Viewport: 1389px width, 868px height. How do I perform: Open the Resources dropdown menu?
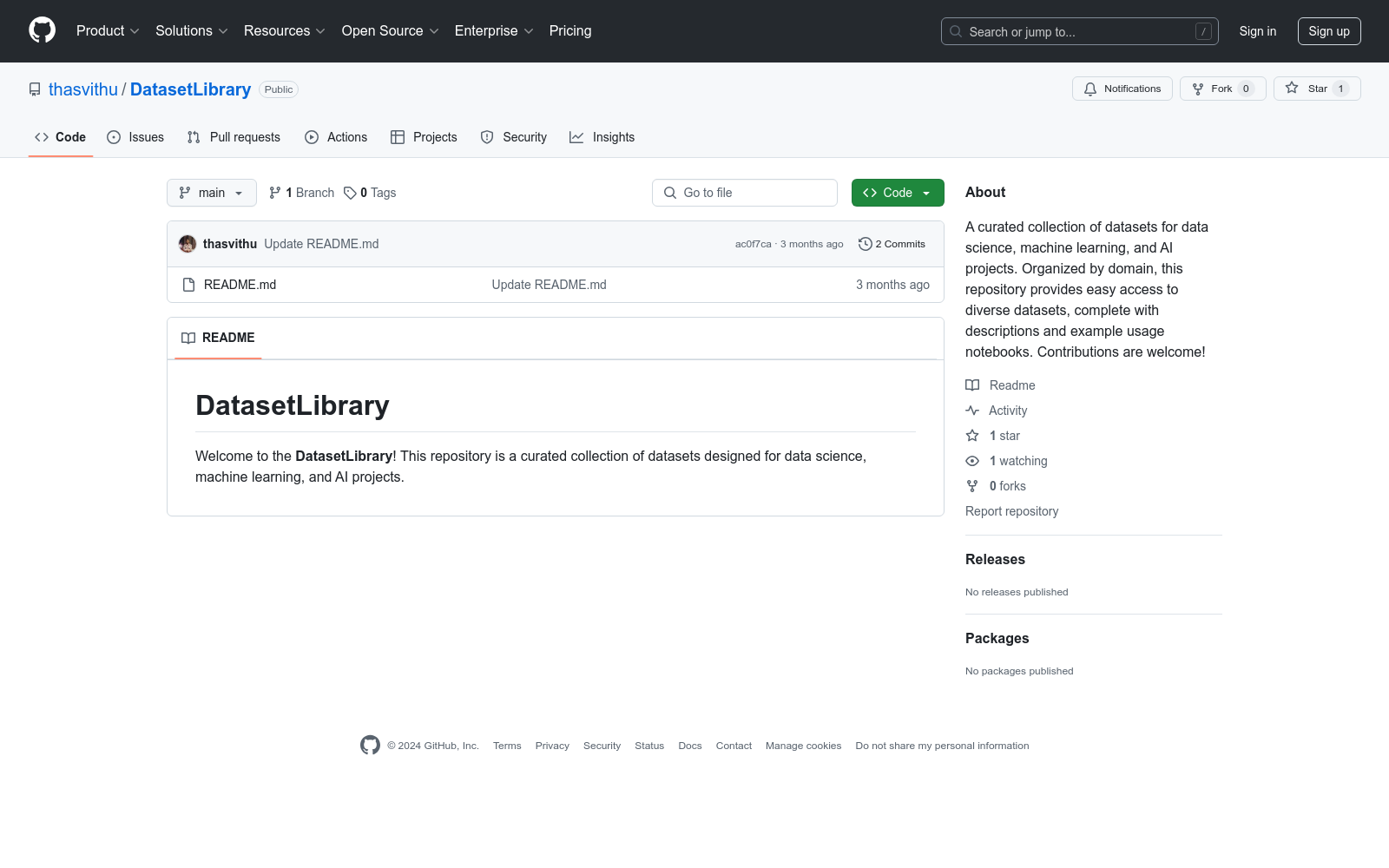[285, 30]
